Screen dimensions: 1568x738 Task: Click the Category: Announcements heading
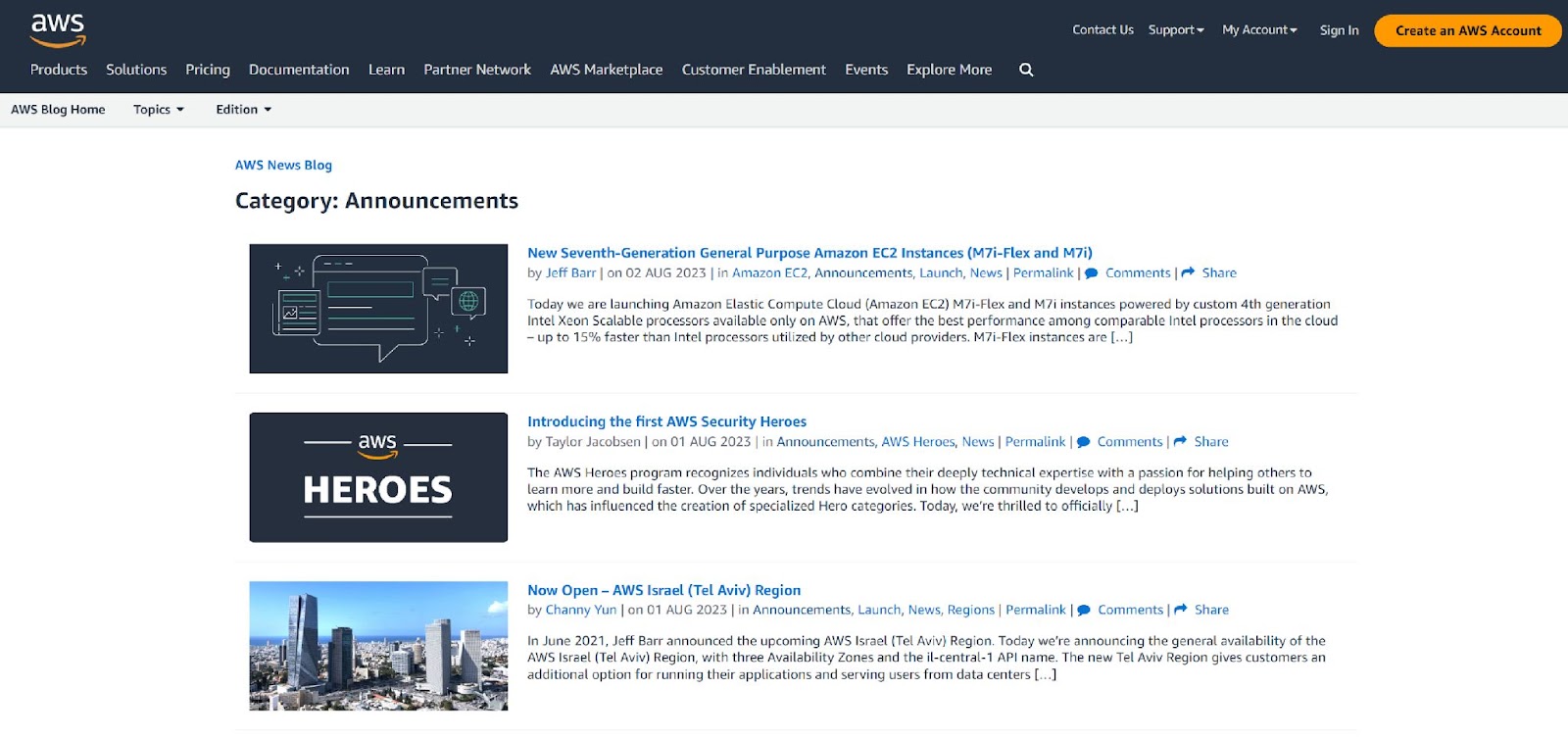point(376,201)
